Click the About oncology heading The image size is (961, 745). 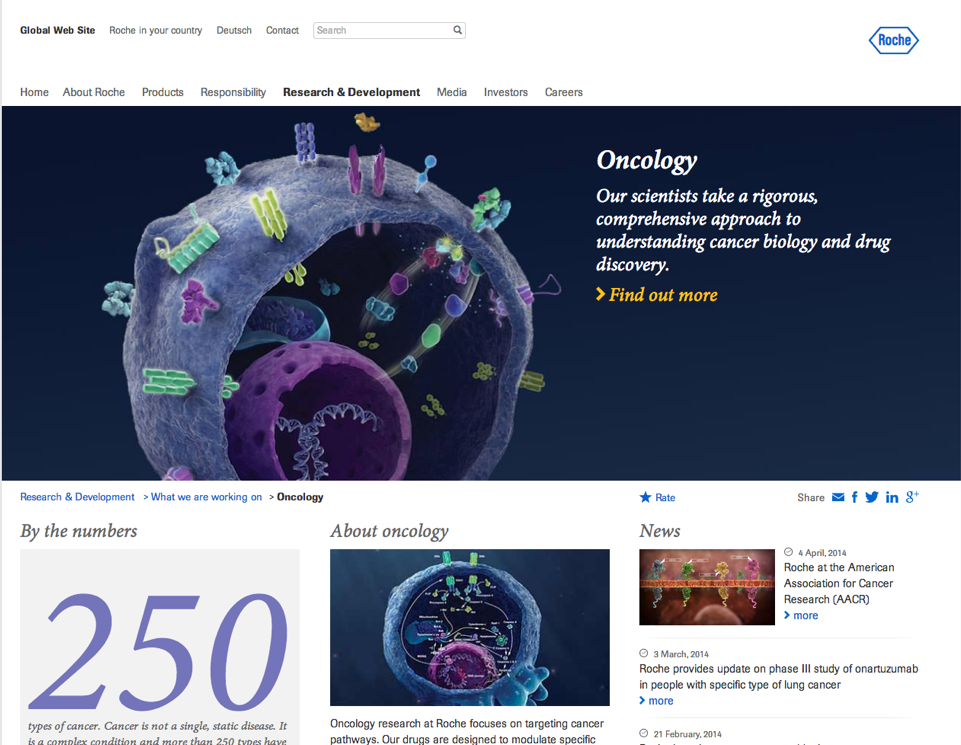[x=390, y=531]
